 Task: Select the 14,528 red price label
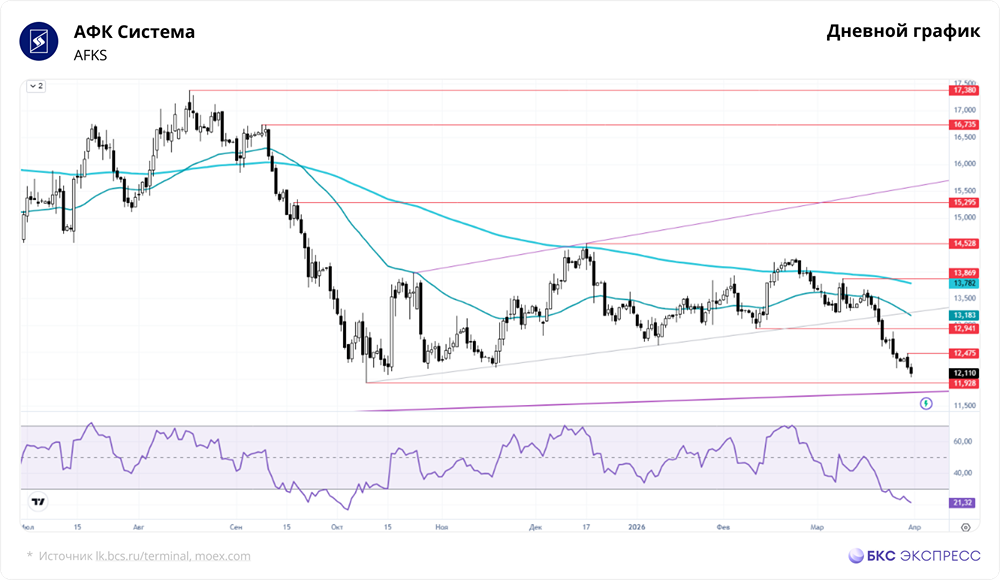(x=964, y=243)
